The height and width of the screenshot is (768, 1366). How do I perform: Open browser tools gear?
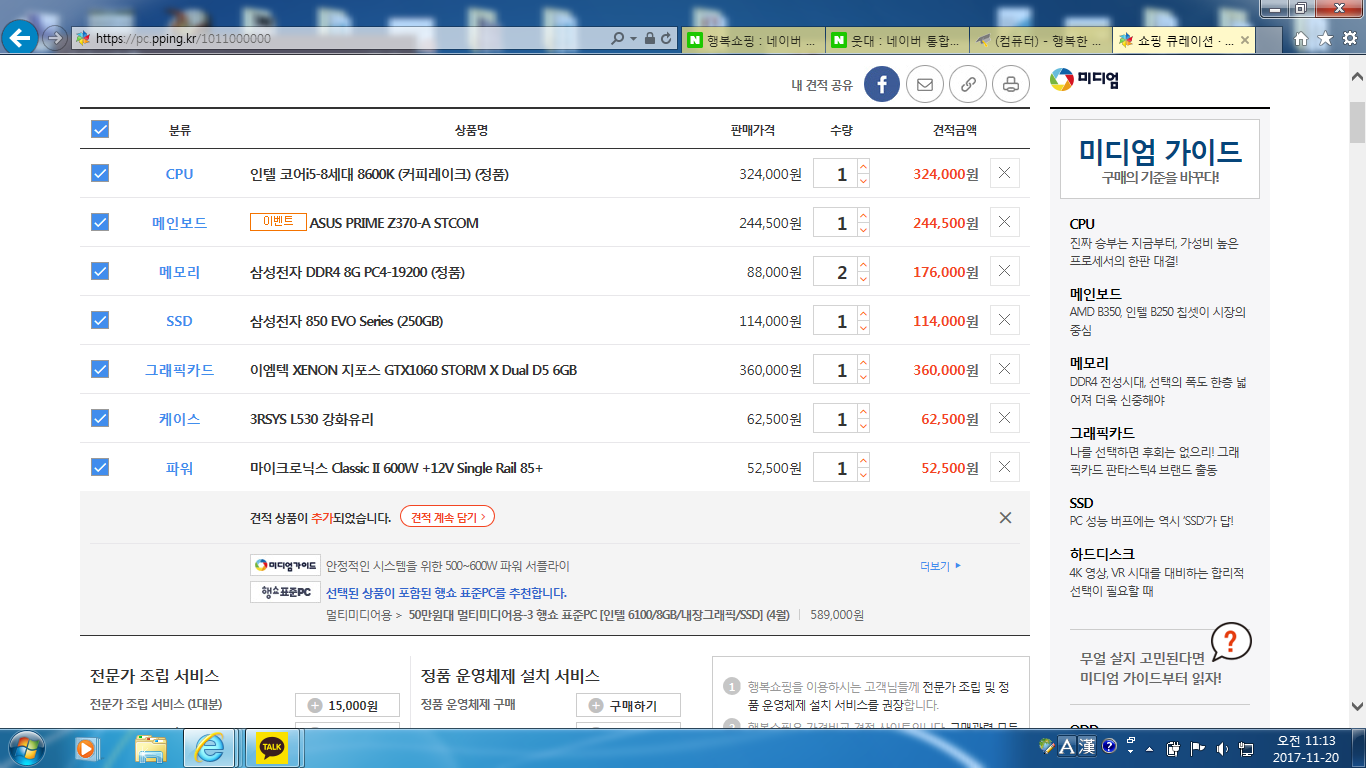1349,38
